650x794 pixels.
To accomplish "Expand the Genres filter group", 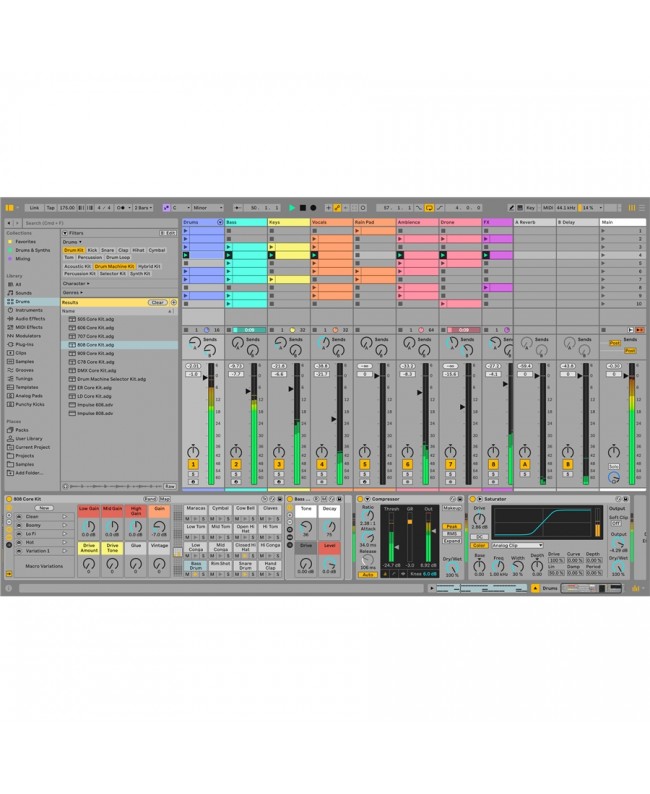I will 73,293.
